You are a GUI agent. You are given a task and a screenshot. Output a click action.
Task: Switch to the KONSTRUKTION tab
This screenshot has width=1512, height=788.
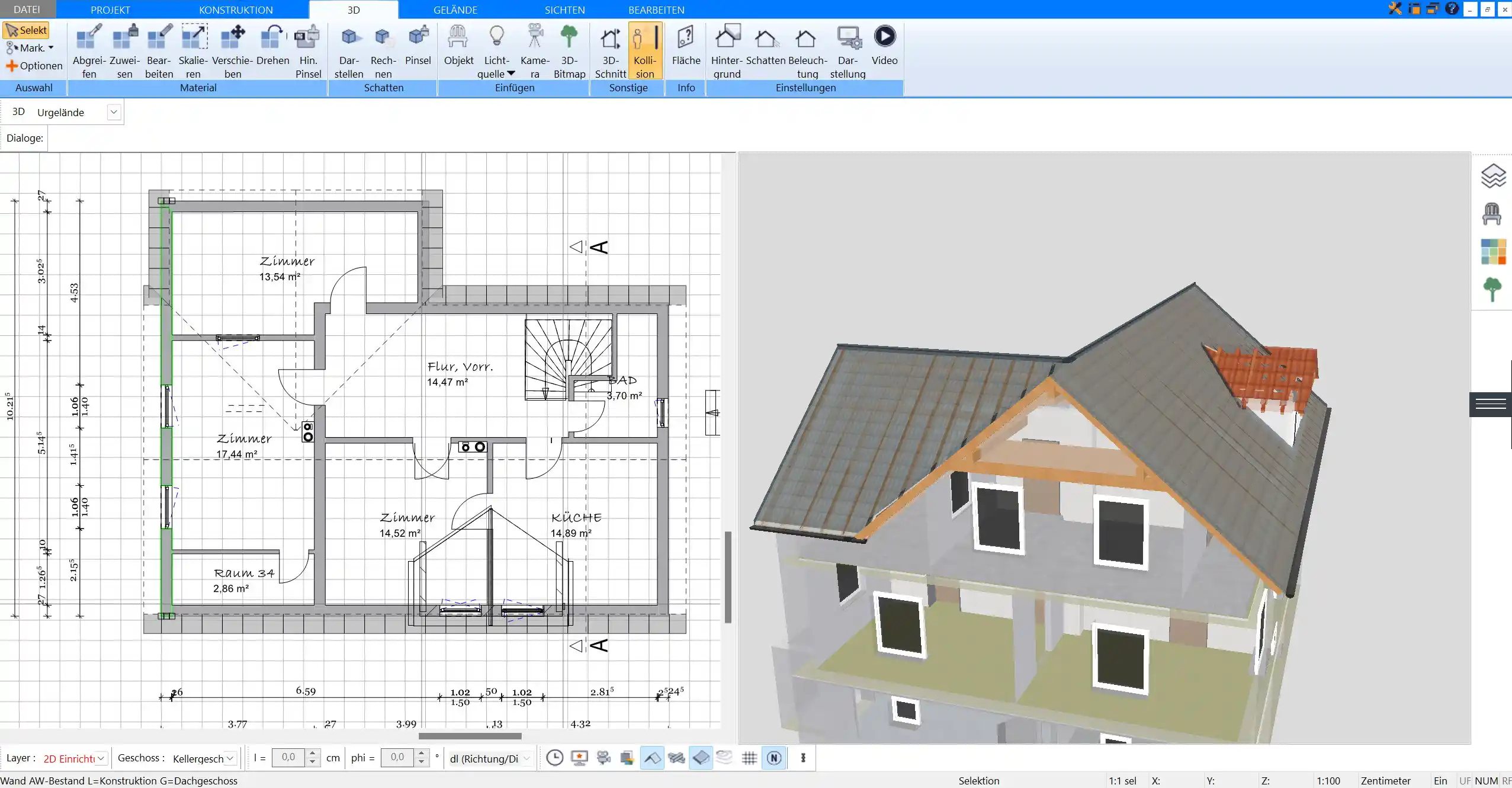[x=236, y=9]
